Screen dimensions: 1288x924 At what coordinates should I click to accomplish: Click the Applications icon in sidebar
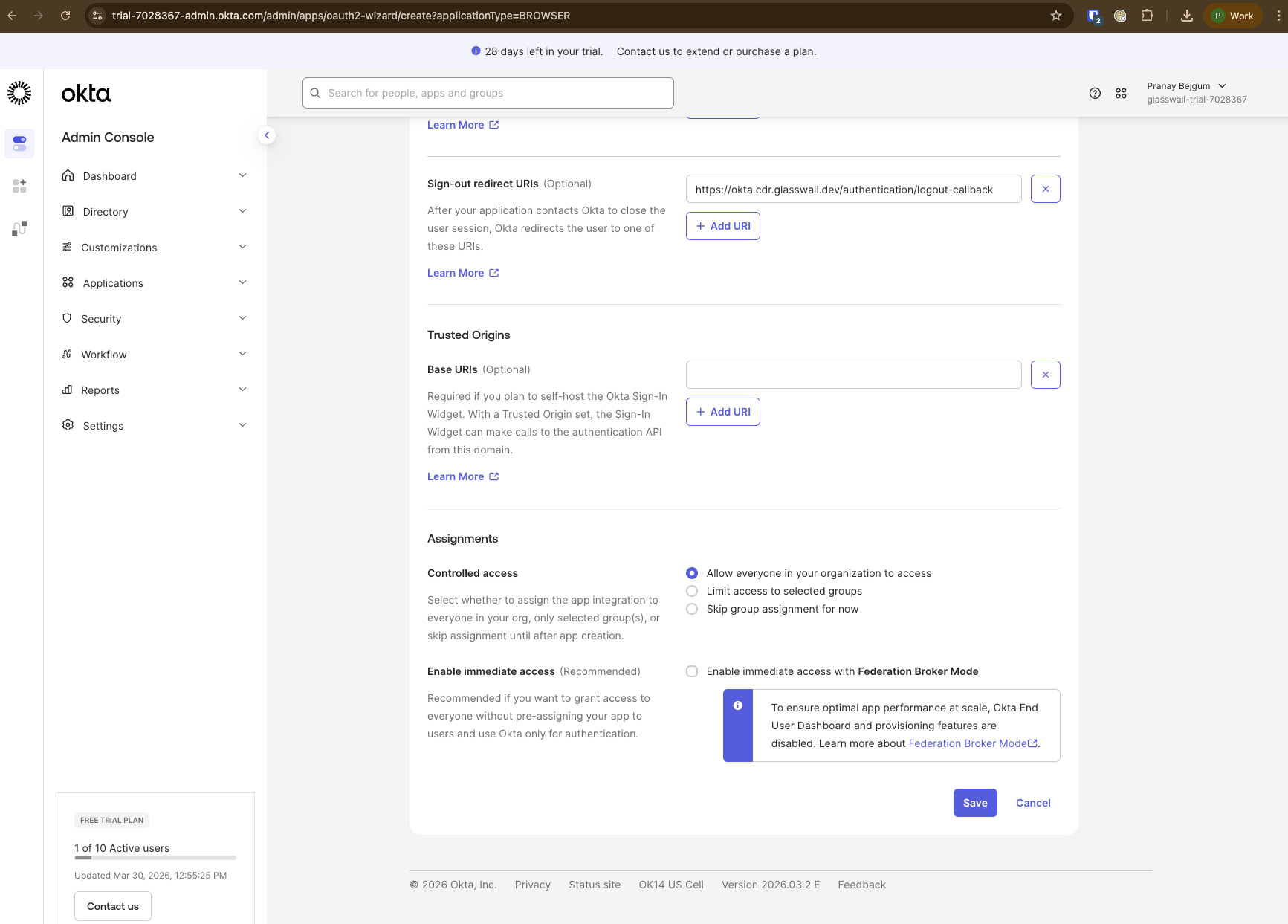click(68, 282)
